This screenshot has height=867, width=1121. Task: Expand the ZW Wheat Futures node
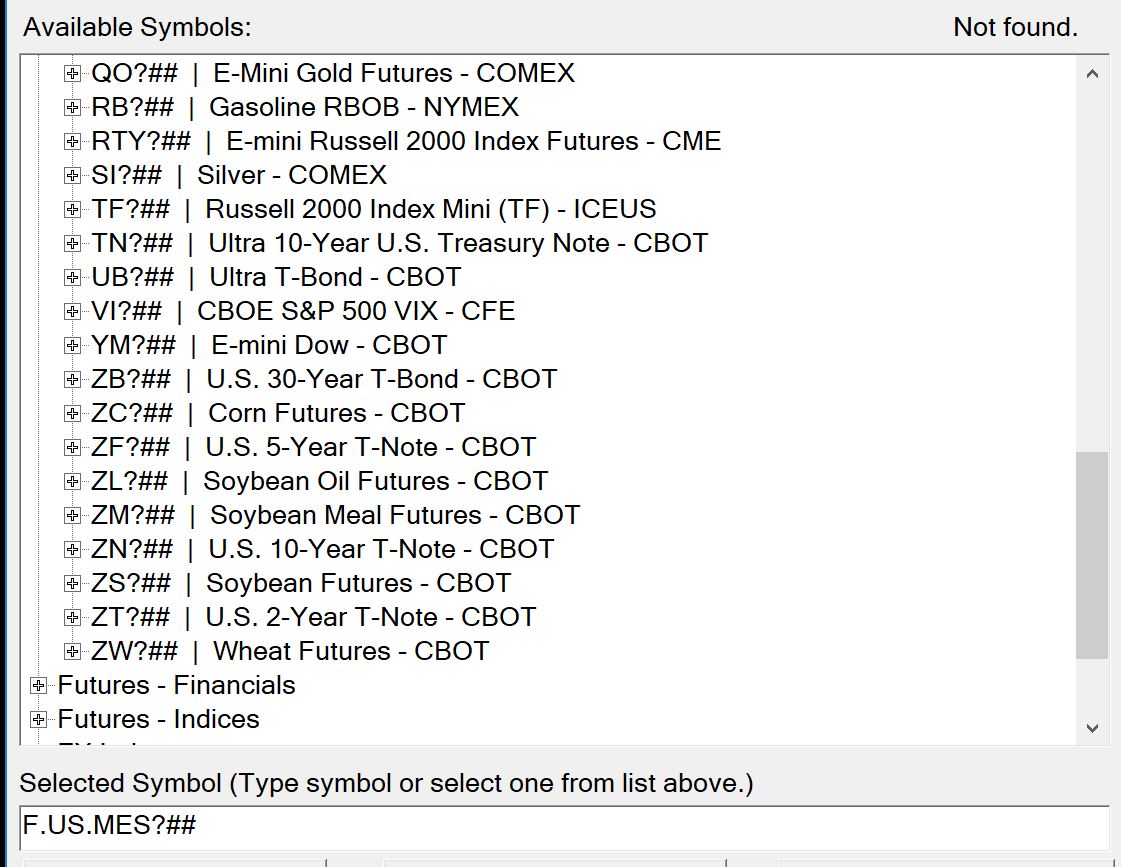pos(72,652)
